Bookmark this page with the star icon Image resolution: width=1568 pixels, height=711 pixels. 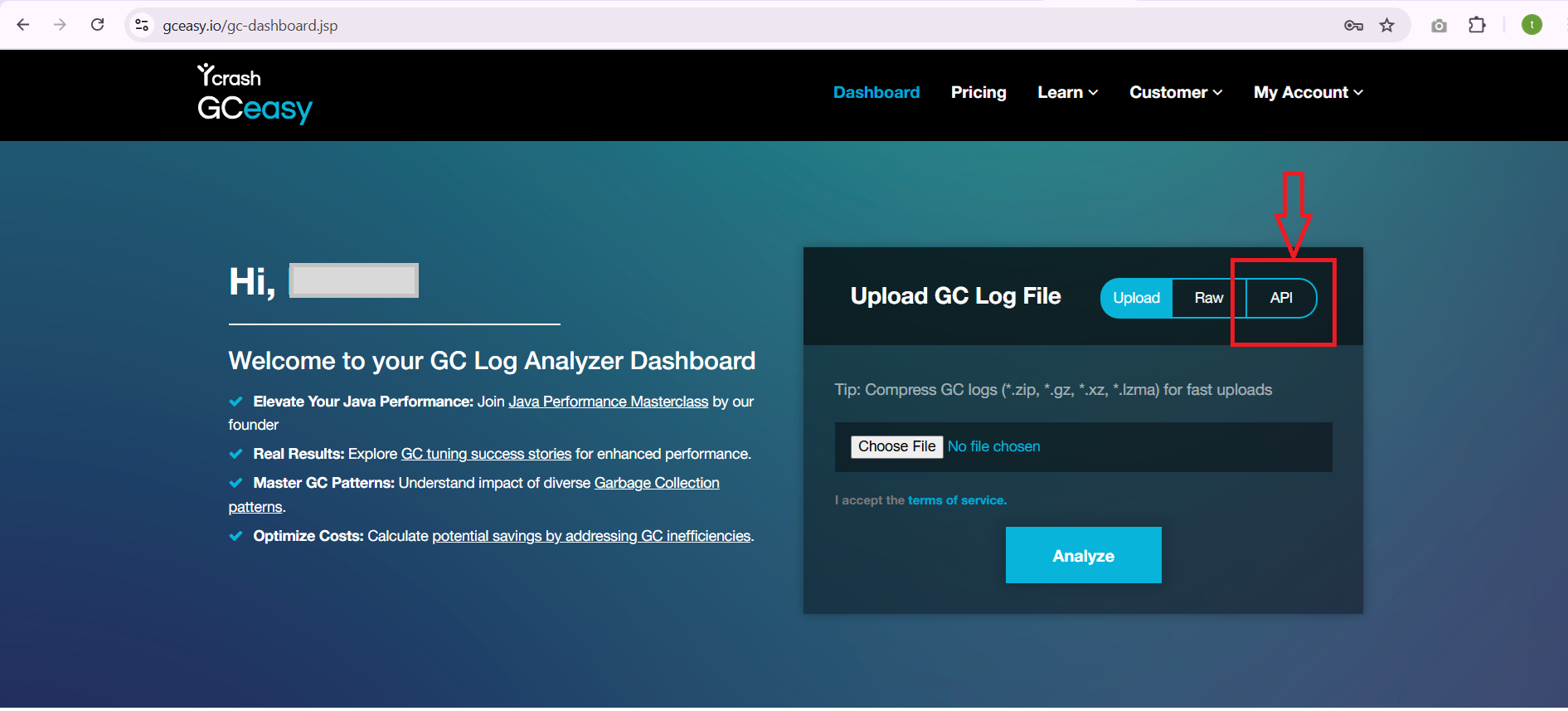pos(1387,26)
